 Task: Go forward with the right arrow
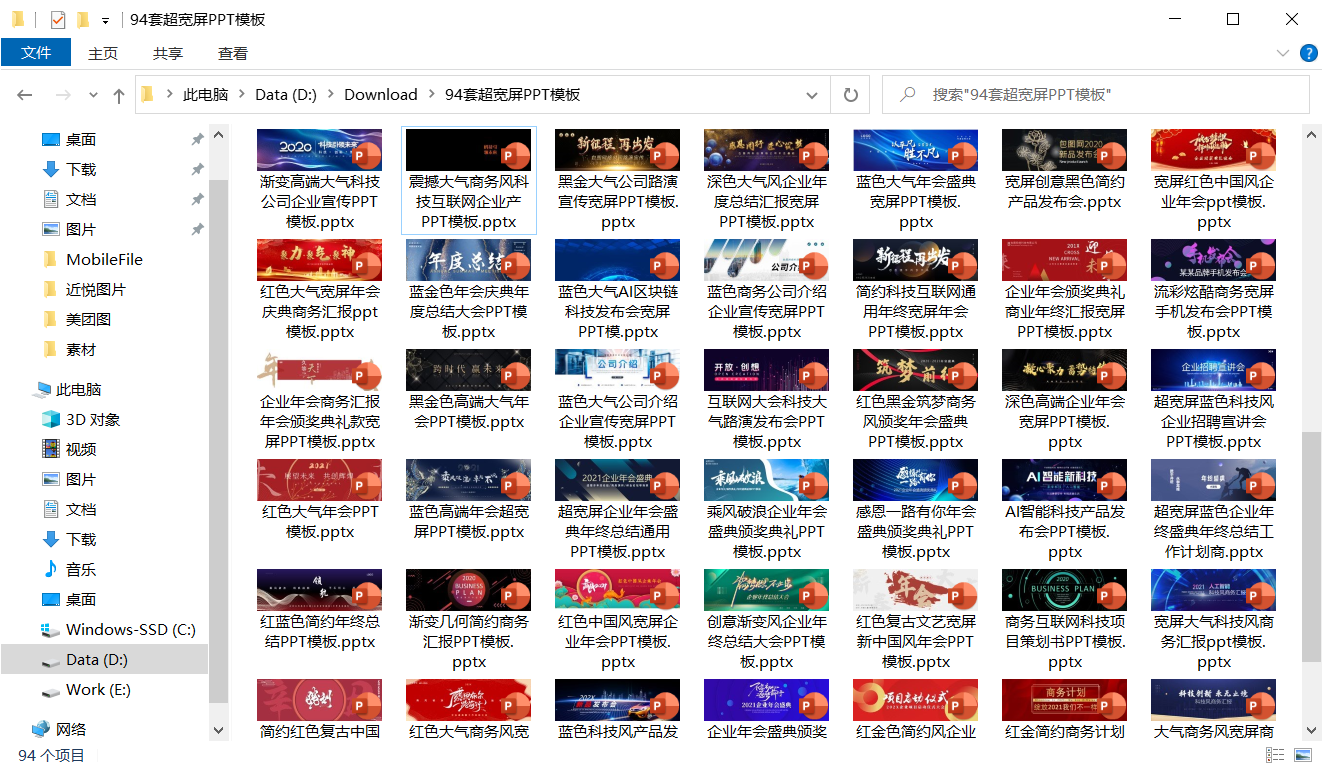pos(63,95)
